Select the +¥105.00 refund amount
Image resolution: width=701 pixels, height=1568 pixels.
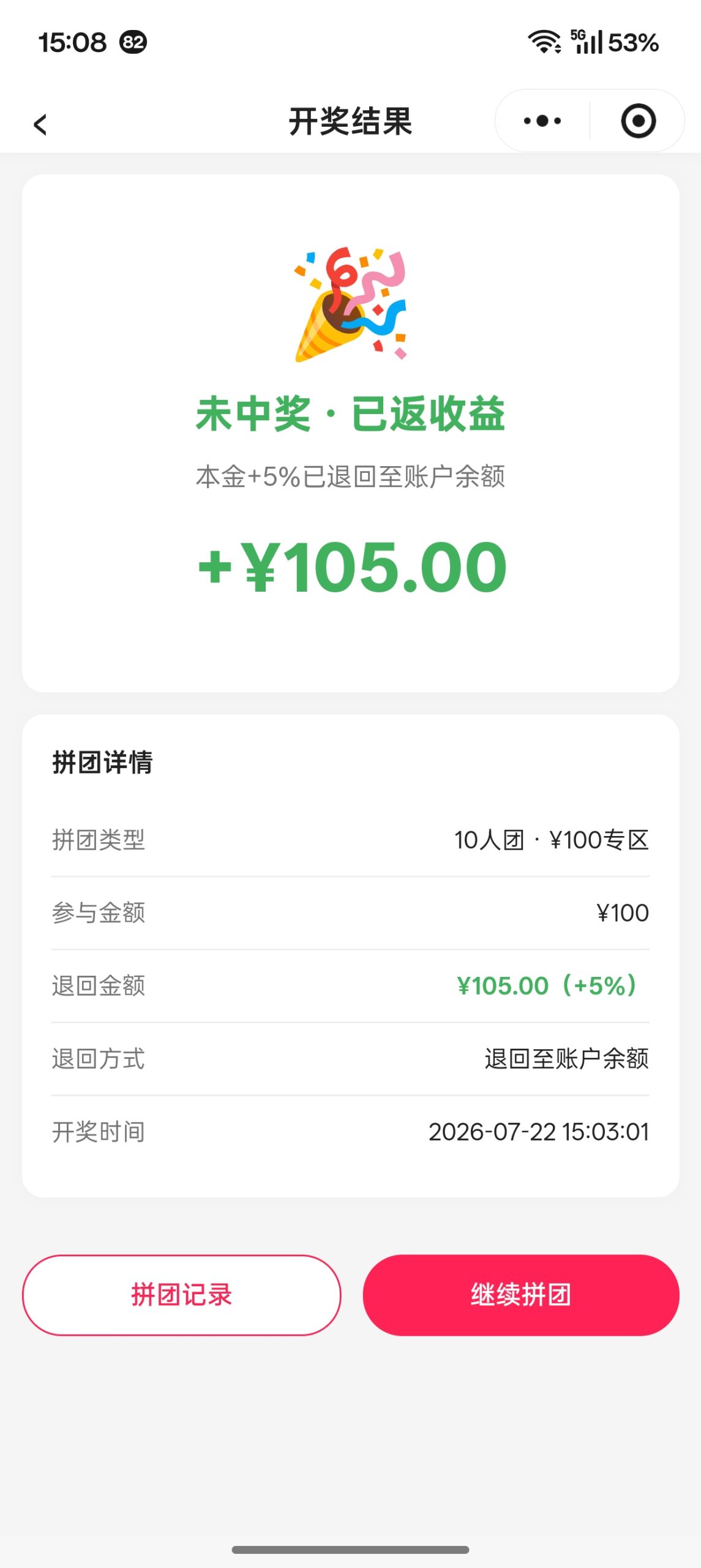[x=352, y=567]
